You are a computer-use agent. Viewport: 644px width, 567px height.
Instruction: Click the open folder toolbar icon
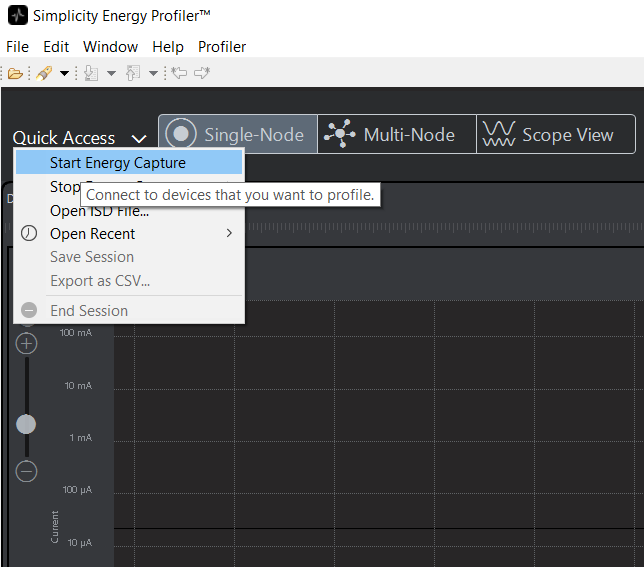pyautogui.click(x=15, y=73)
